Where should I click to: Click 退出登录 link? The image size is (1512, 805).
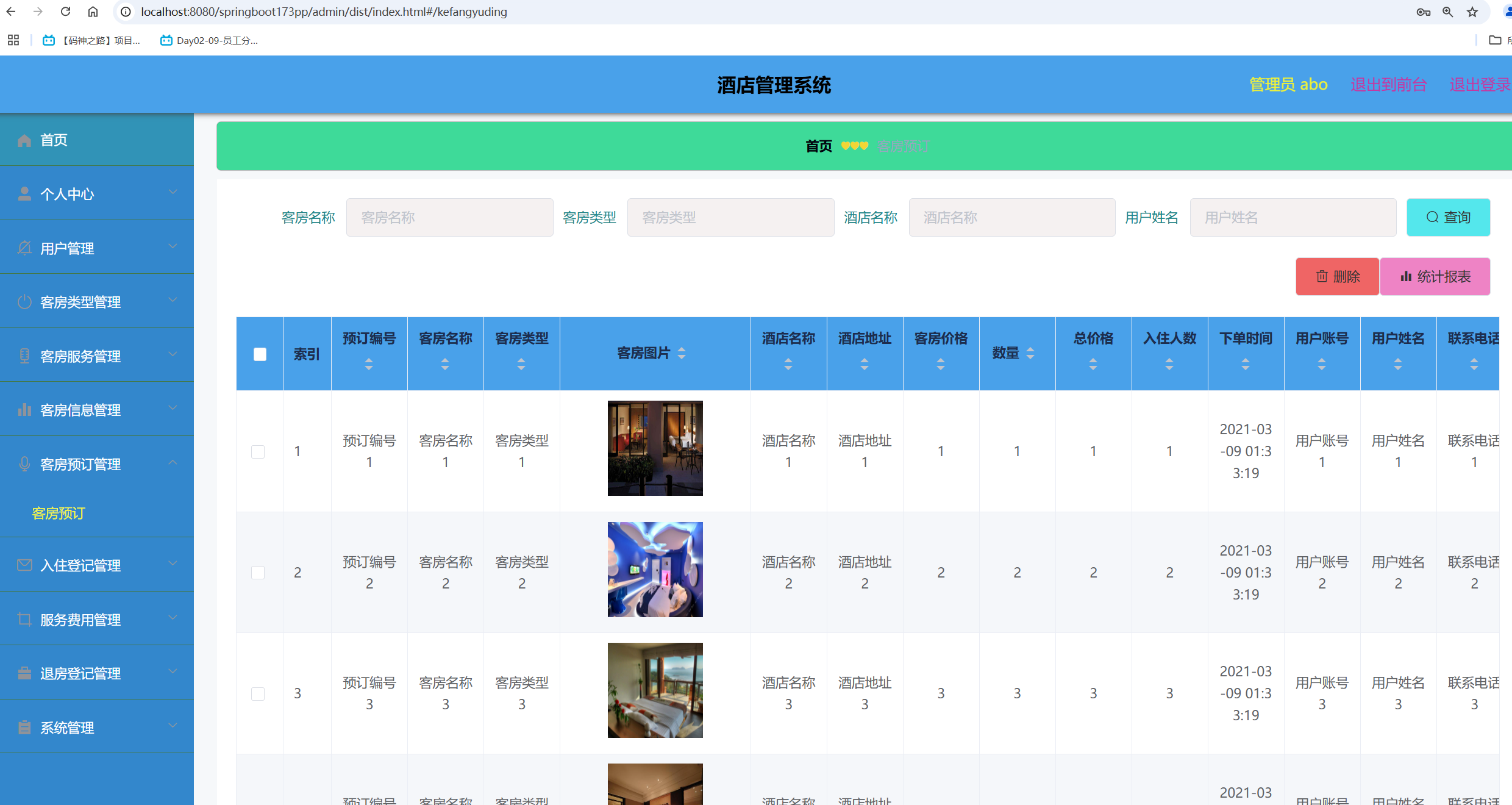[x=1480, y=85]
